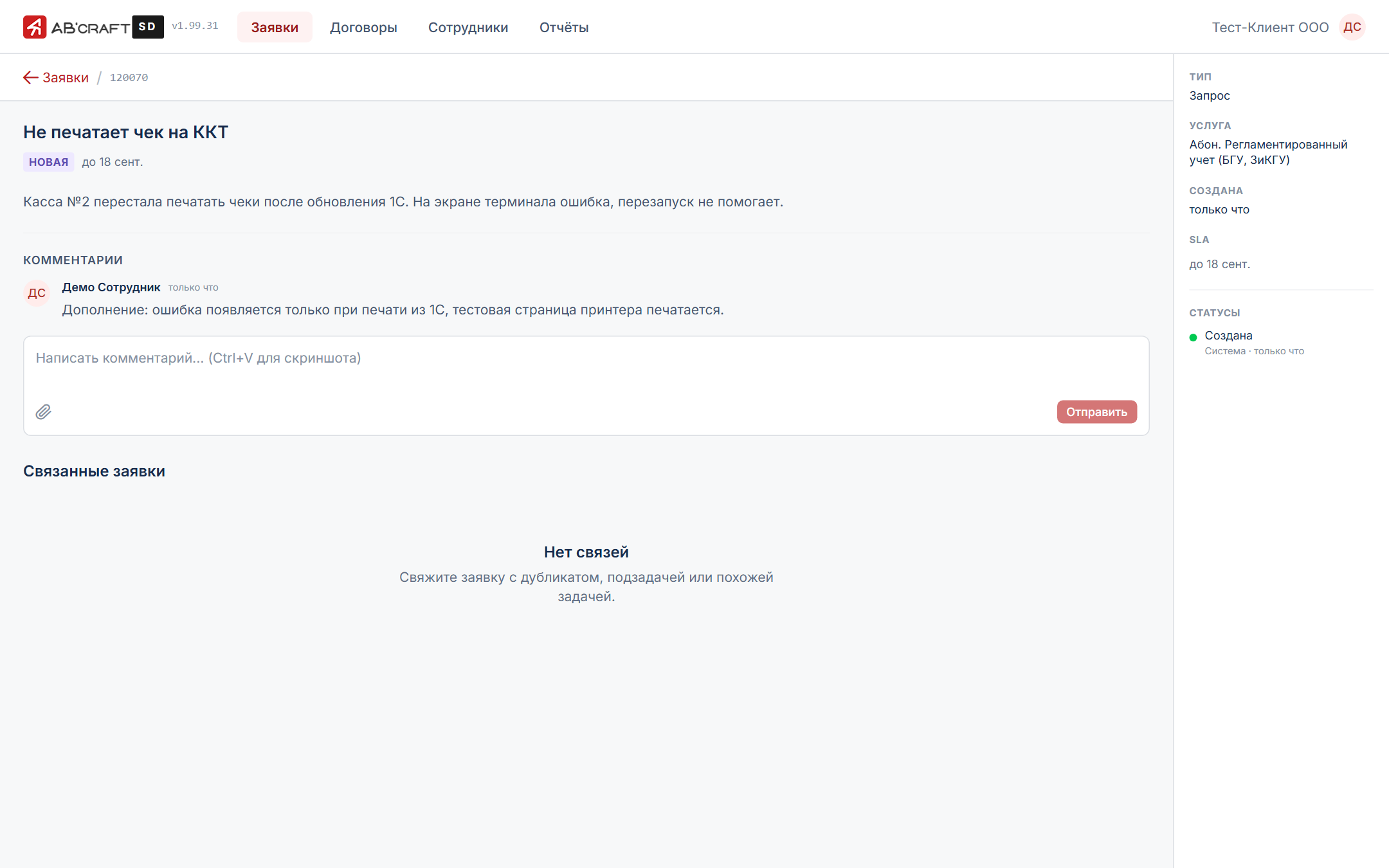Screen dimensions: 1389x868
Task: Click the SD badge in the logo
Action: (x=148, y=27)
